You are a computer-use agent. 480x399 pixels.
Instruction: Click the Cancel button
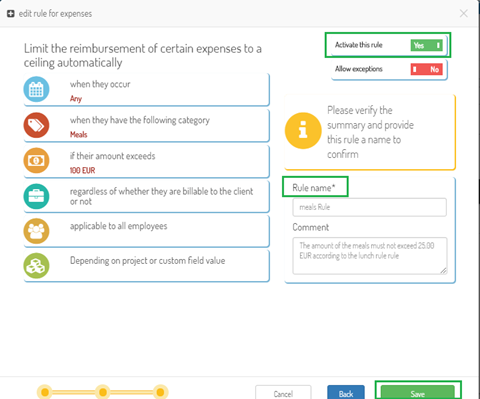pyautogui.click(x=283, y=393)
